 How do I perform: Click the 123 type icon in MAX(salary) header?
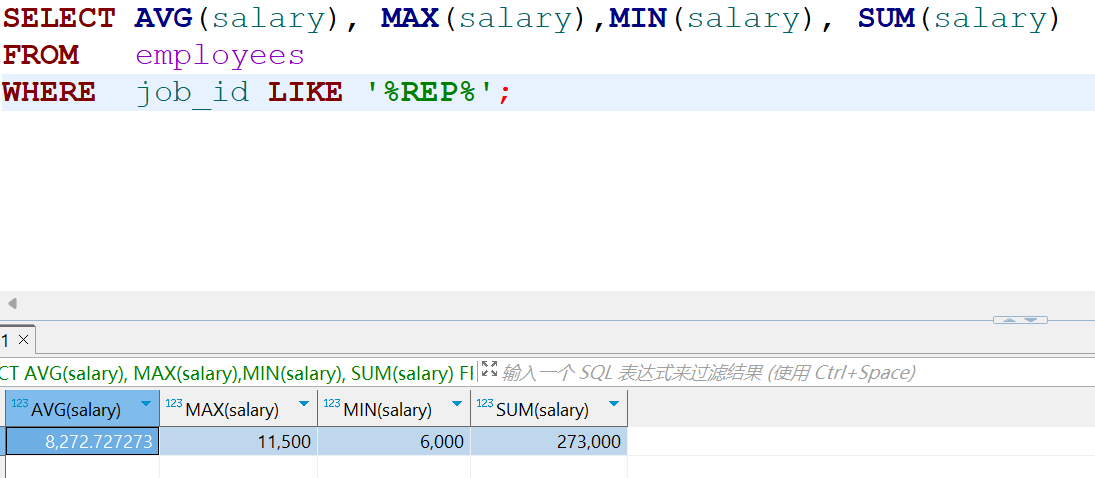[x=173, y=404]
